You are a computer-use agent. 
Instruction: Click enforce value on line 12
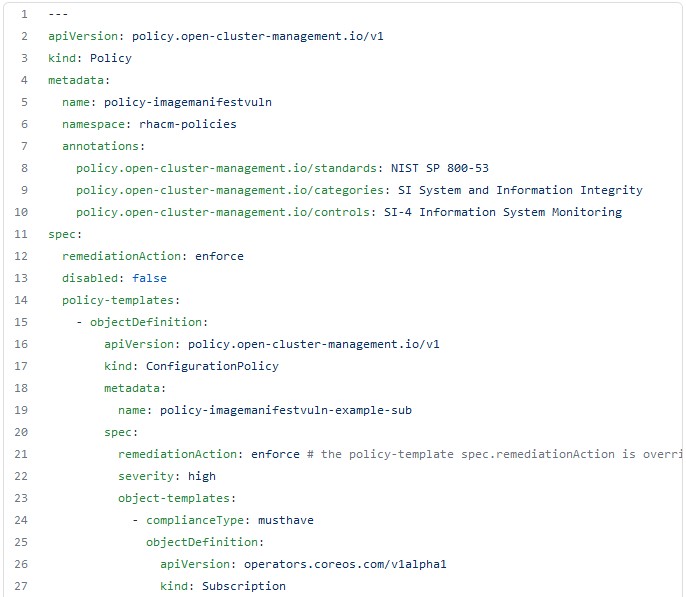point(219,256)
